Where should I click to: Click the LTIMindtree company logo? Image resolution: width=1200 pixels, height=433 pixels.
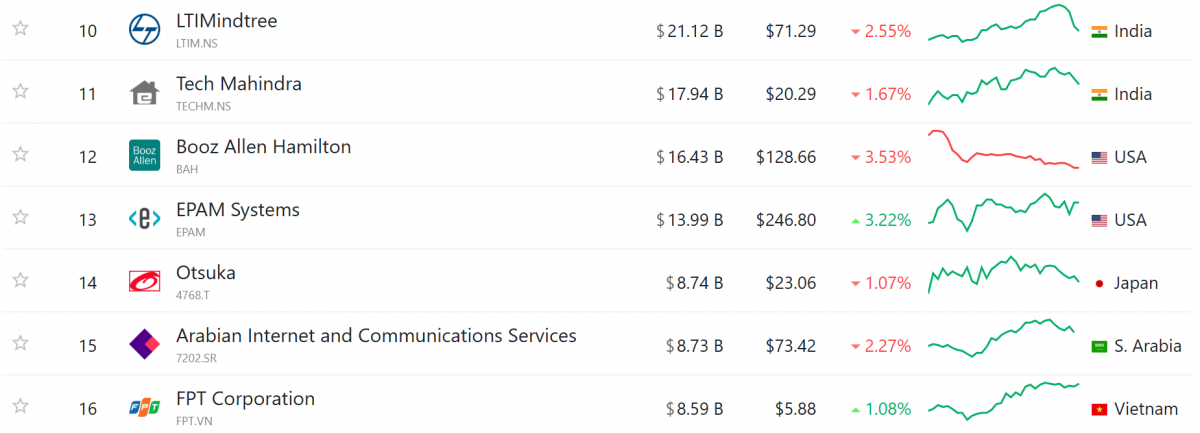click(x=145, y=30)
